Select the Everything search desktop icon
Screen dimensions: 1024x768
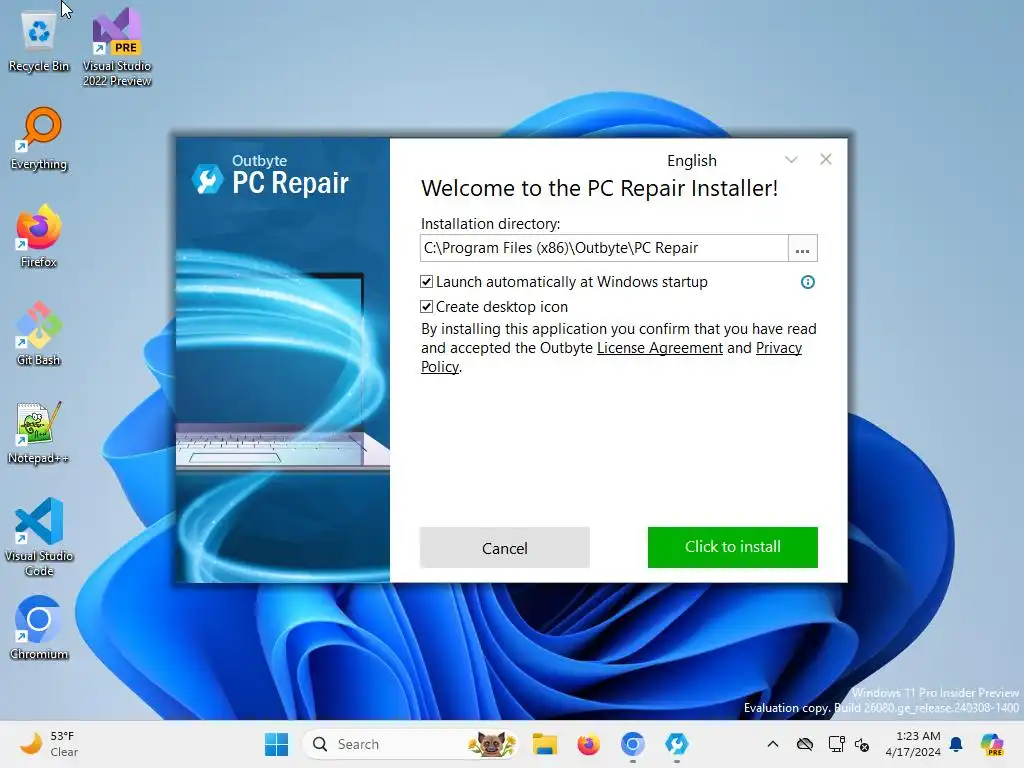coord(39,138)
